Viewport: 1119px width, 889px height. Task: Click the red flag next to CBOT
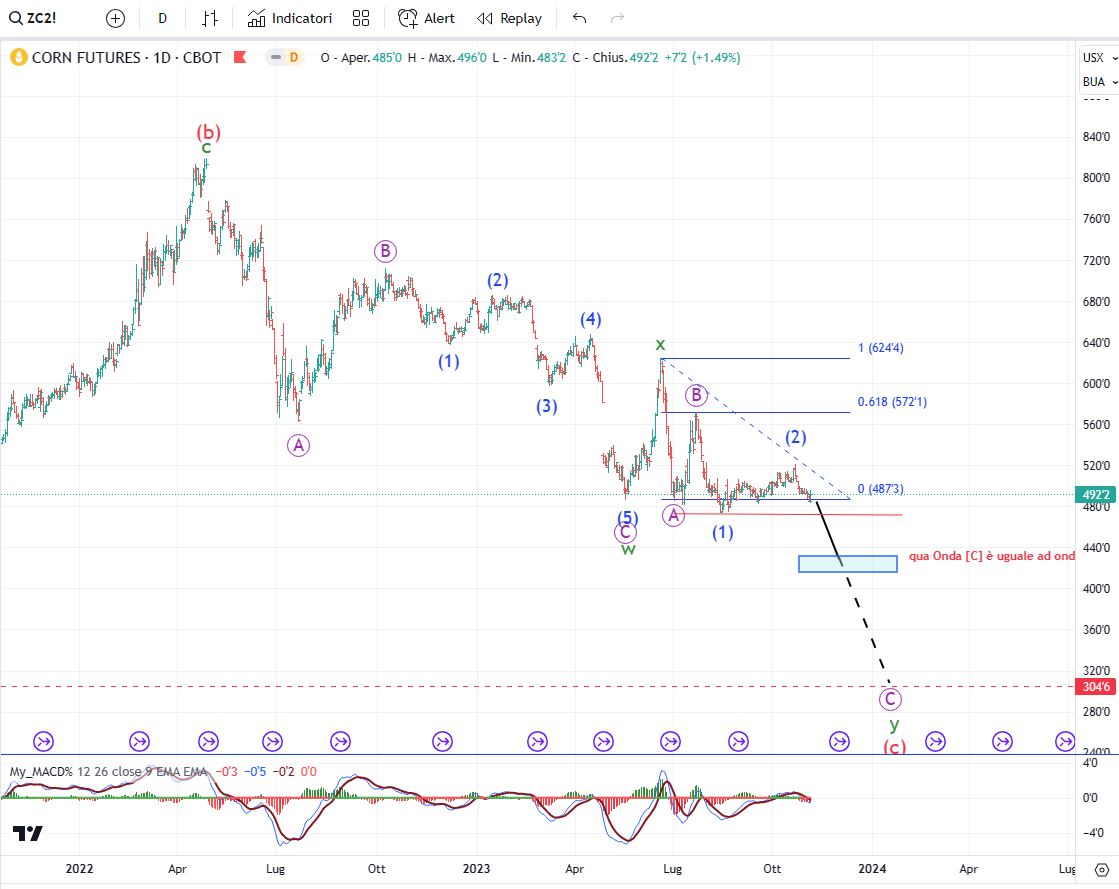[240, 57]
